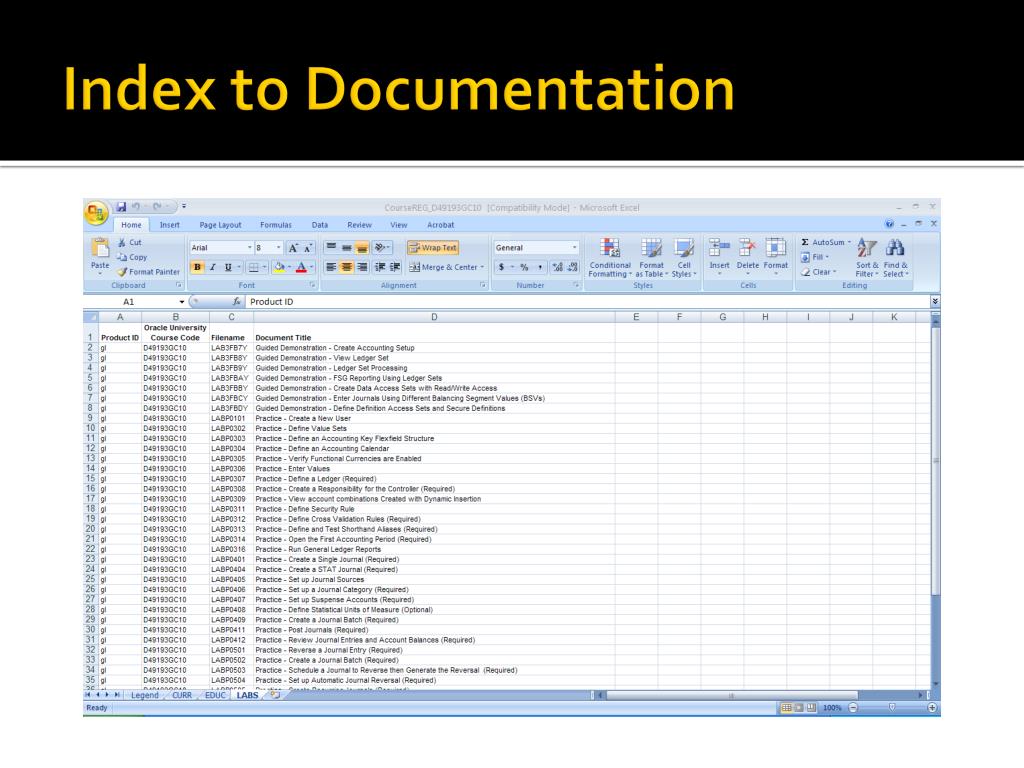Adjust the zoom slider
The width and height of the screenshot is (1024, 768).
click(x=892, y=707)
